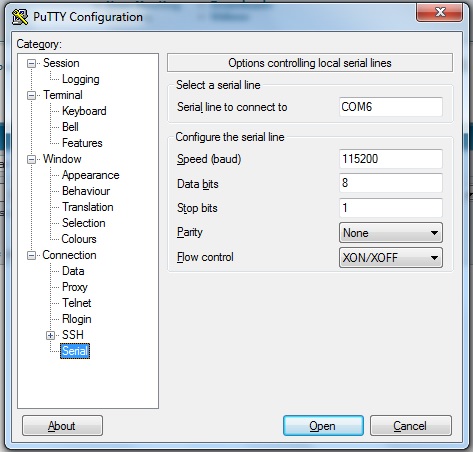Select Logging category
This screenshot has height=452, width=473.
[81, 79]
